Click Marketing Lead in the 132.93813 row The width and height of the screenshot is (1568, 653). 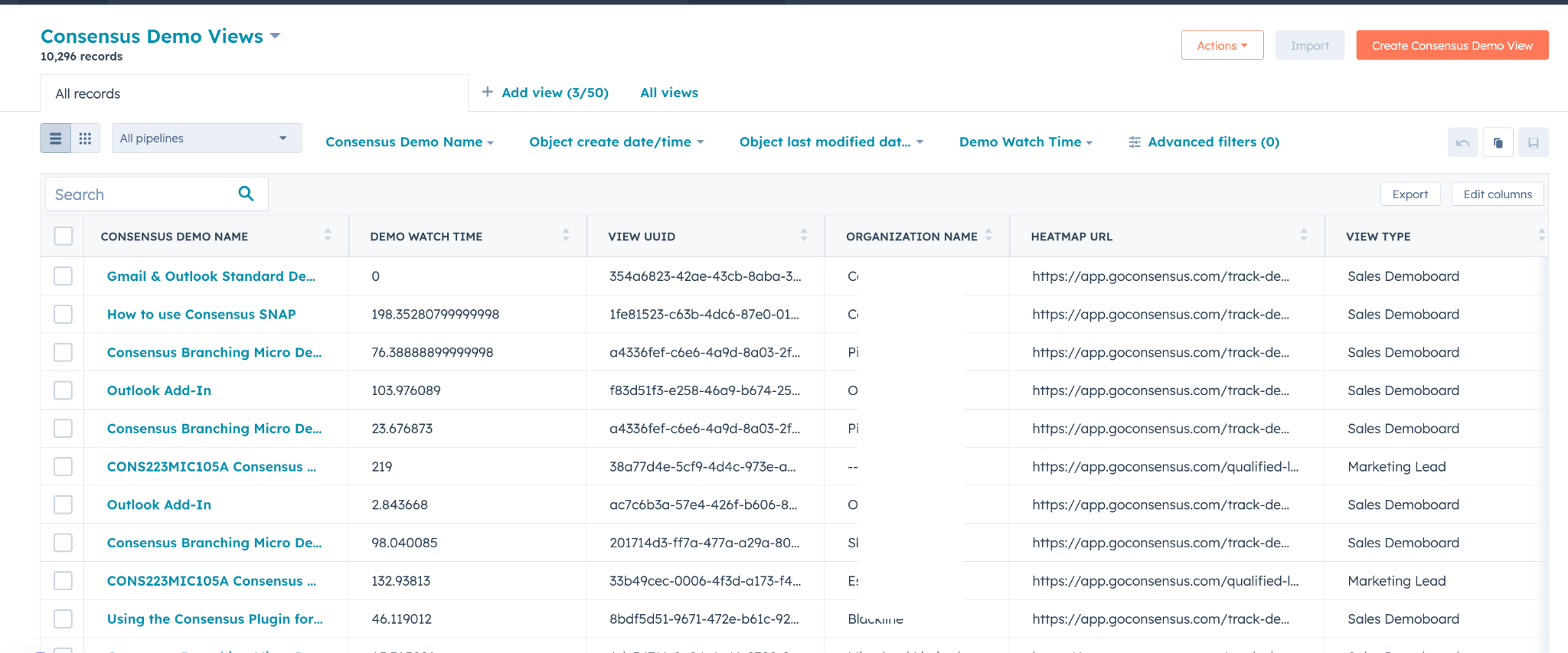click(1396, 581)
